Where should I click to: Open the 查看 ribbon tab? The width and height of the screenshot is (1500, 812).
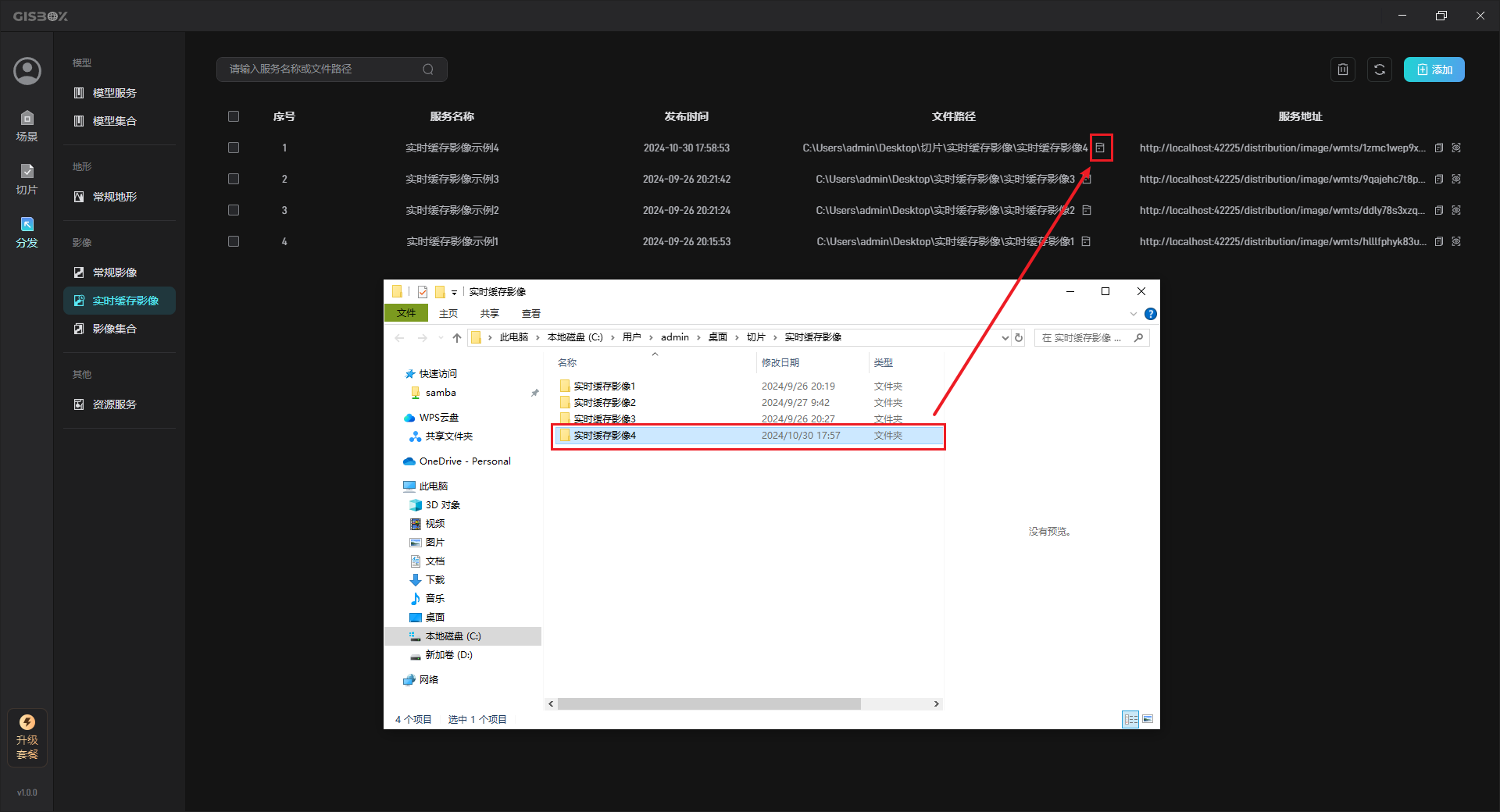click(x=531, y=313)
